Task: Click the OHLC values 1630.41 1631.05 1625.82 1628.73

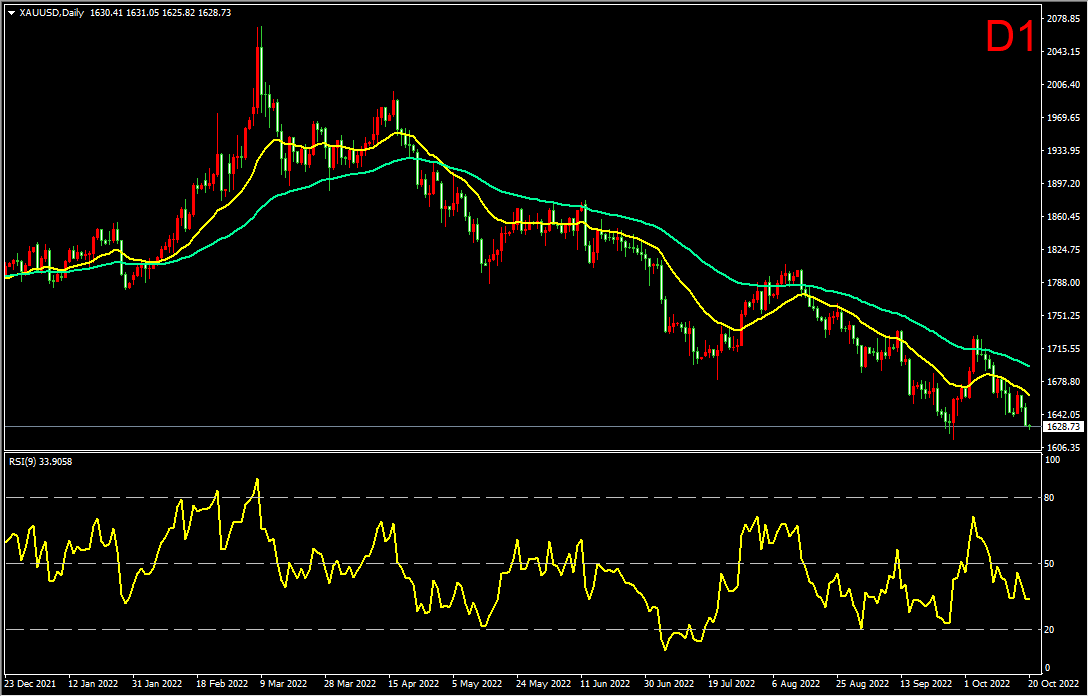Action: [x=159, y=12]
